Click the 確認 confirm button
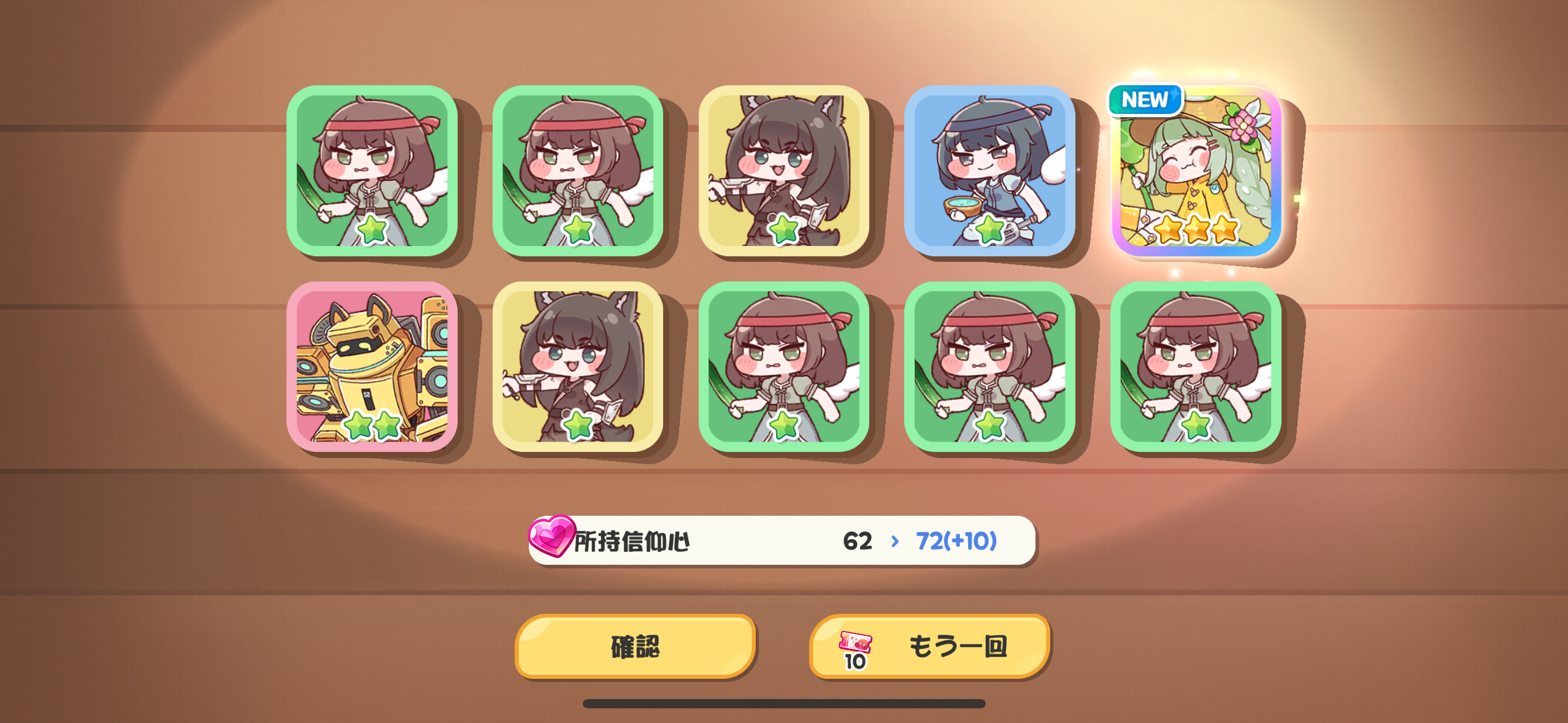This screenshot has height=723, width=1568. coord(636,646)
